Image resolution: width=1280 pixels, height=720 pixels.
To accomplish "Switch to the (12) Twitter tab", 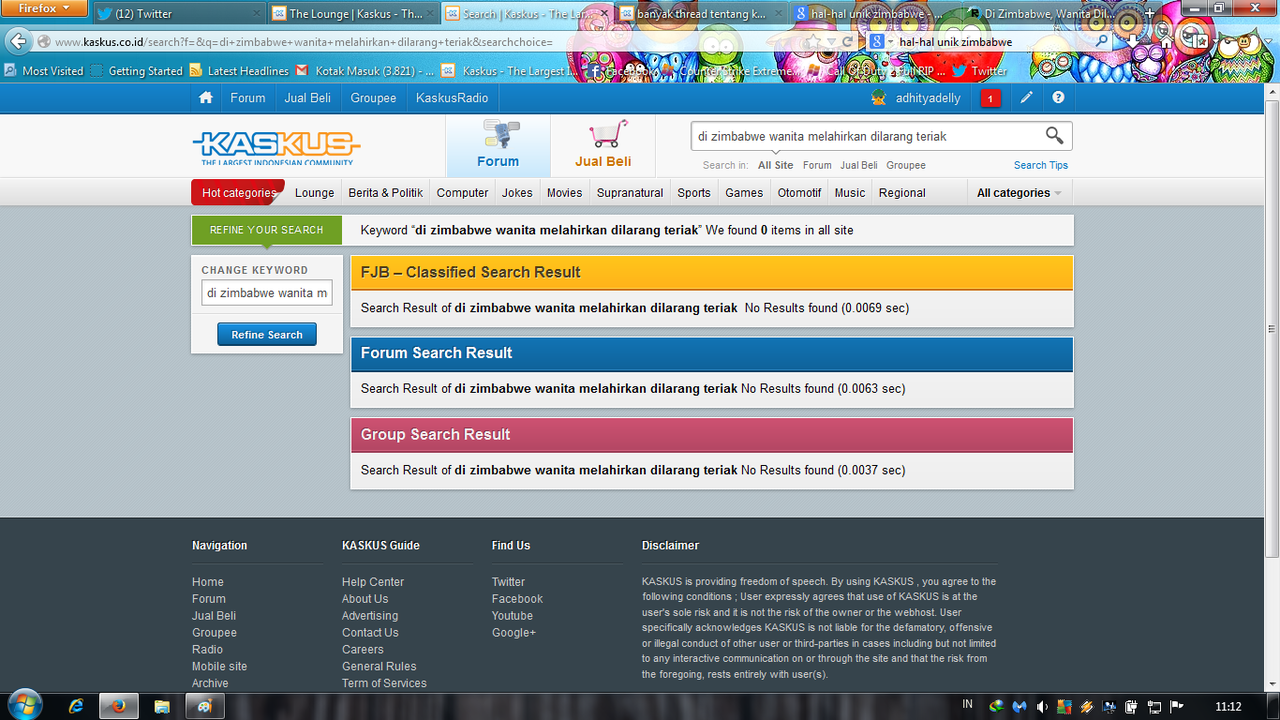I will point(178,14).
